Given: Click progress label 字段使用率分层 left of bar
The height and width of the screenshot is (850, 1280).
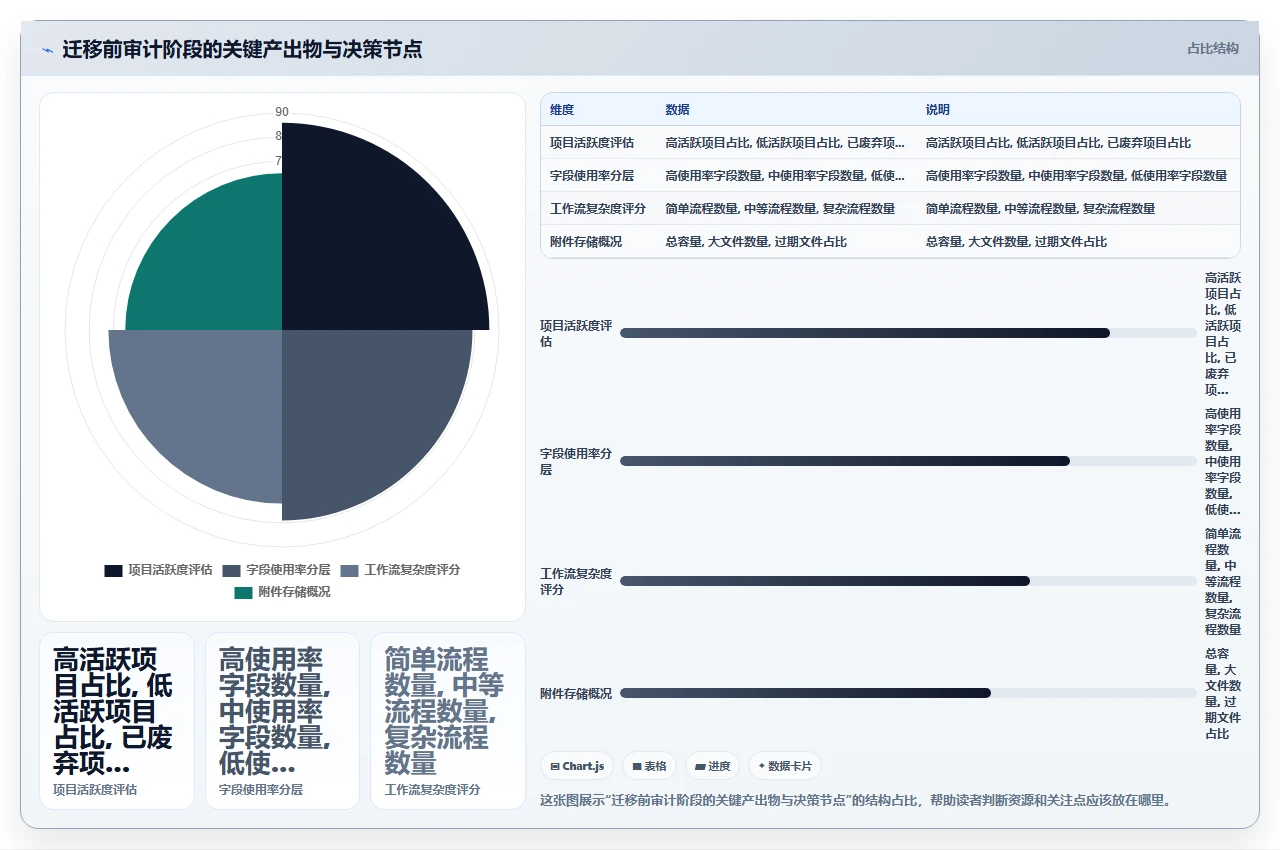Looking at the screenshot, I should pos(576,461).
